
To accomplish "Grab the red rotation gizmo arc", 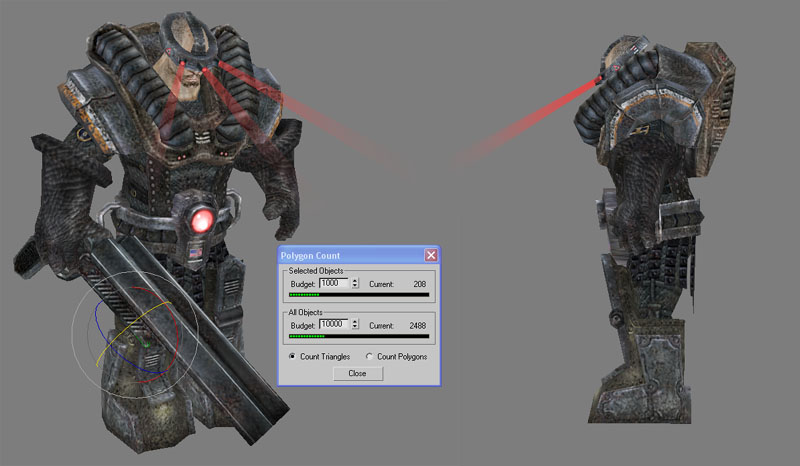I will (176, 334).
